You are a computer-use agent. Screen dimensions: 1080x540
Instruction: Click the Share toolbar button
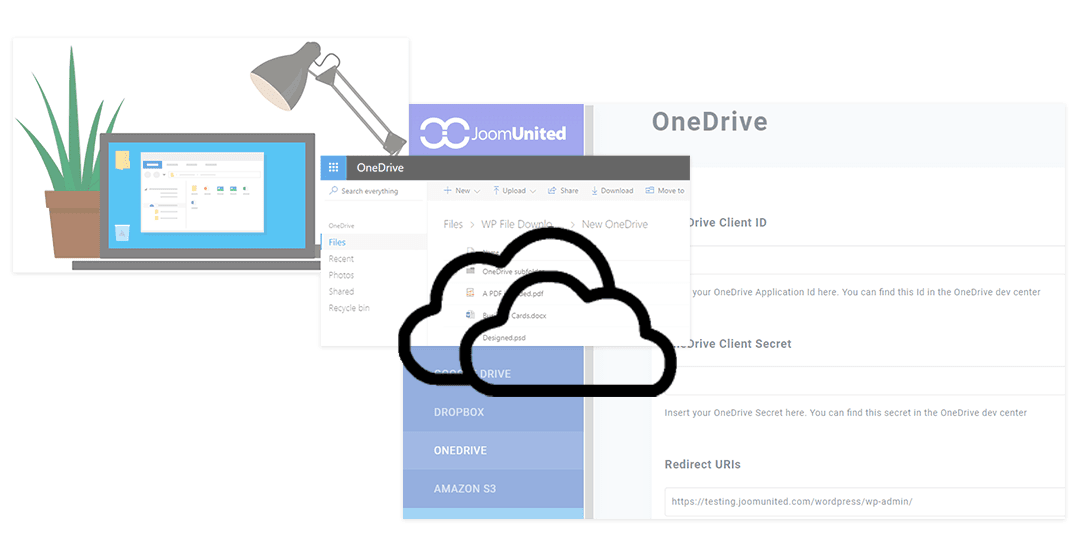pos(563,191)
